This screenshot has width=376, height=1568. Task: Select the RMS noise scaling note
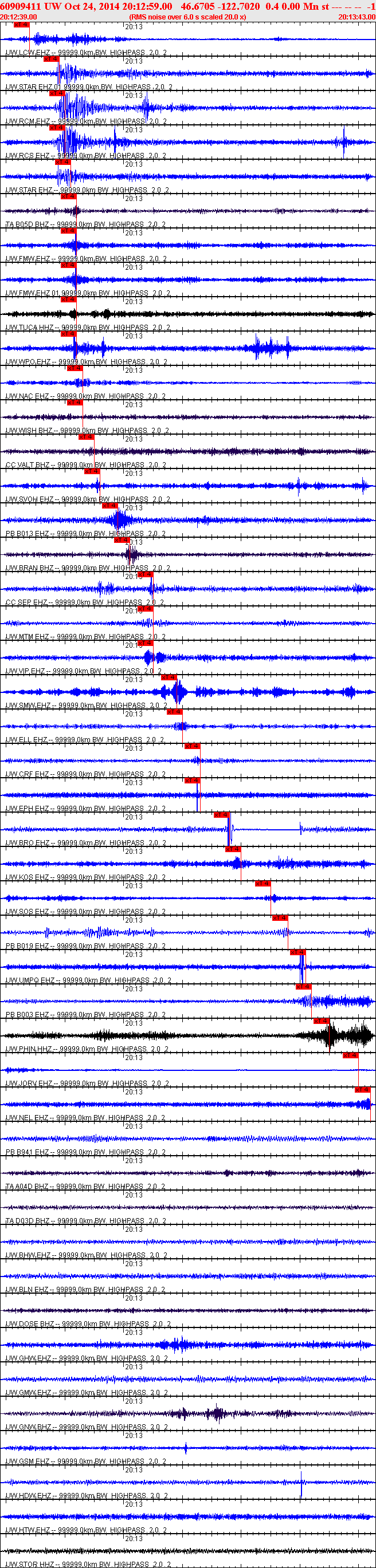[x=187, y=17]
